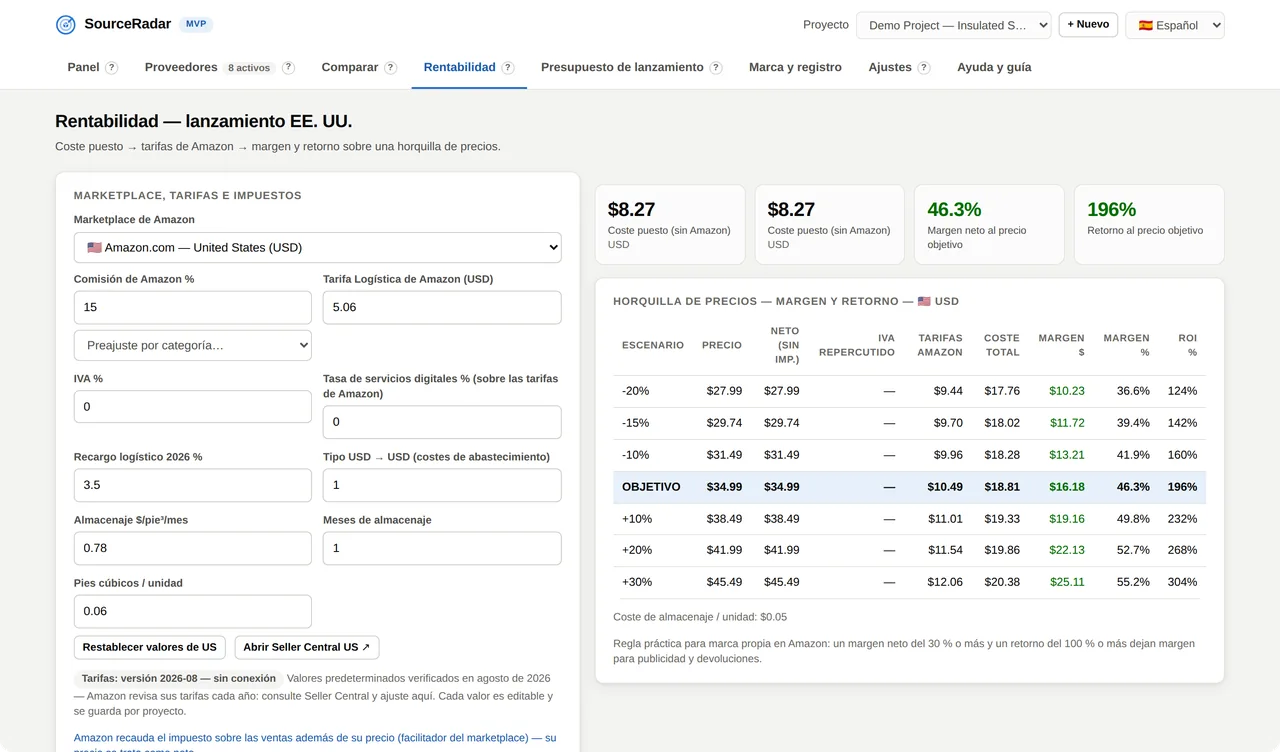Click the $10.23 margin value
This screenshot has width=1280, height=752.
(x=1067, y=391)
